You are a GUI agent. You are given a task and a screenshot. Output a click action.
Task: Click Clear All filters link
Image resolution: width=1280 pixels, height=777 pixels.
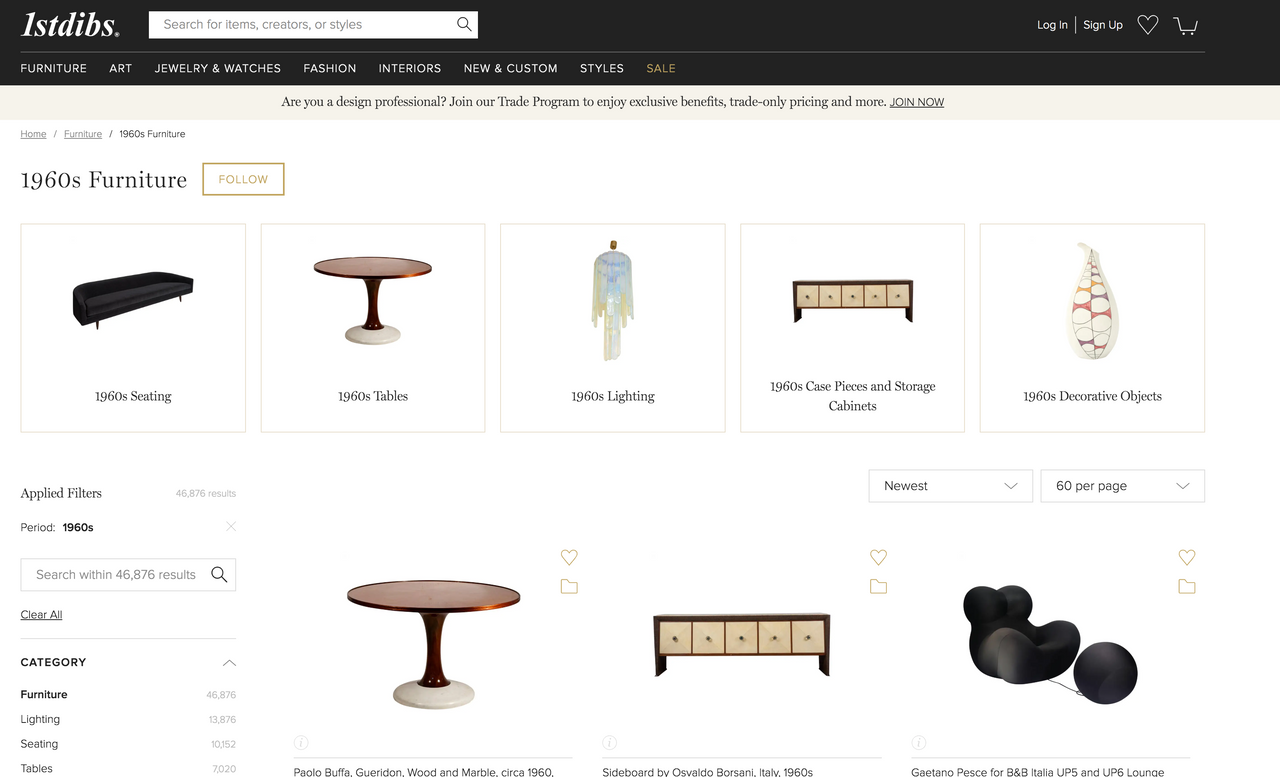(x=41, y=614)
